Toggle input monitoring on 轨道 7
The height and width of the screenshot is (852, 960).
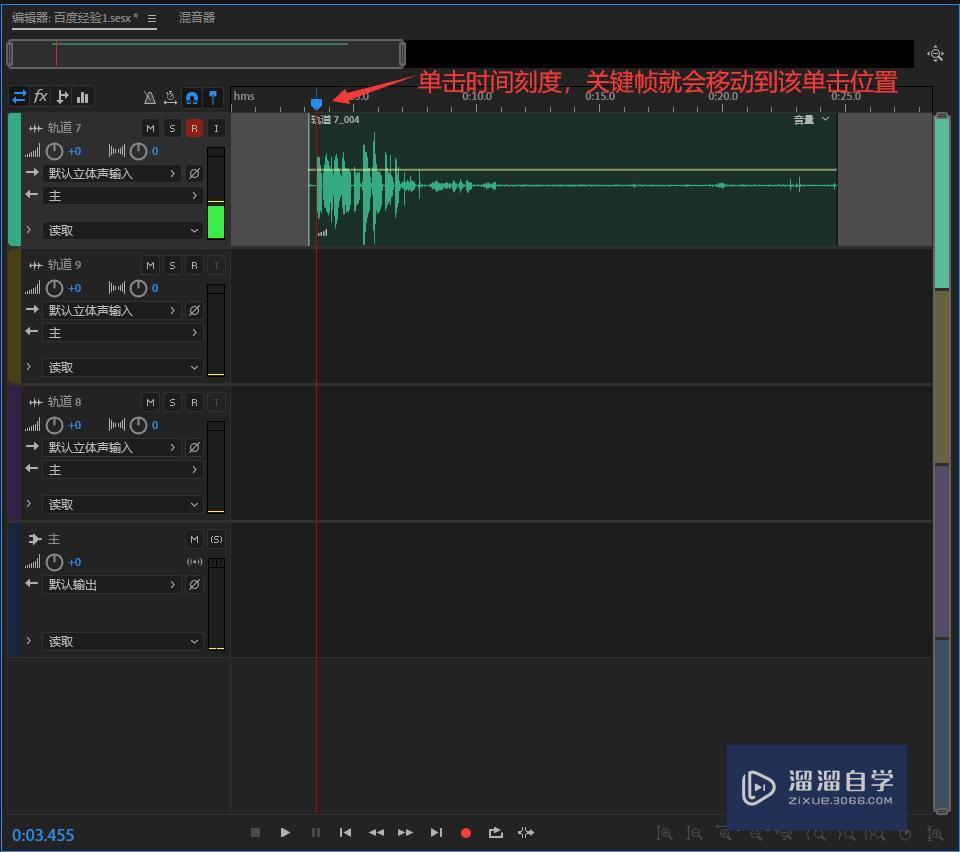coord(216,128)
